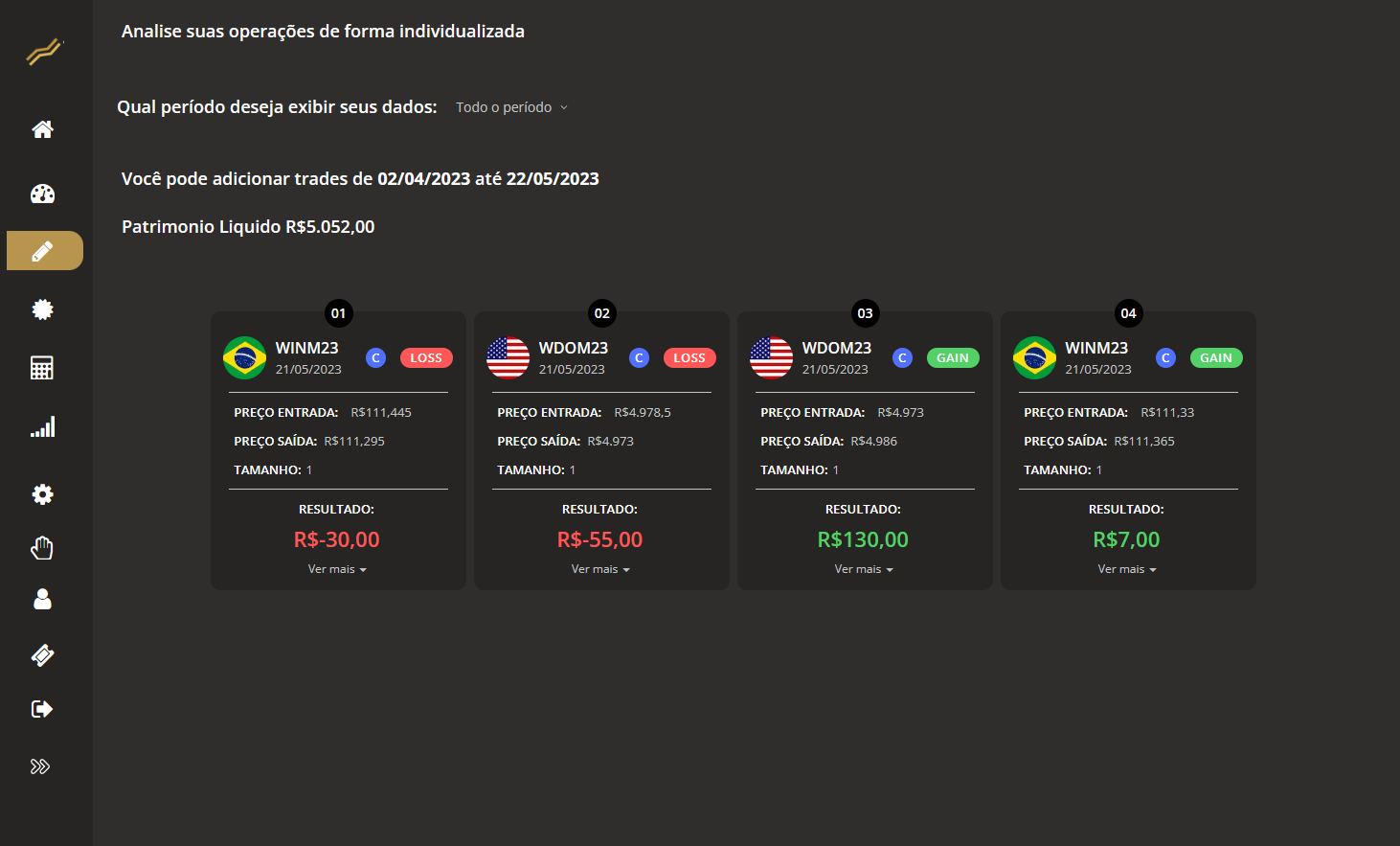Screen dimensions: 1400x846
Task: Open the 'Todo o período' period dropdown
Action: [511, 107]
